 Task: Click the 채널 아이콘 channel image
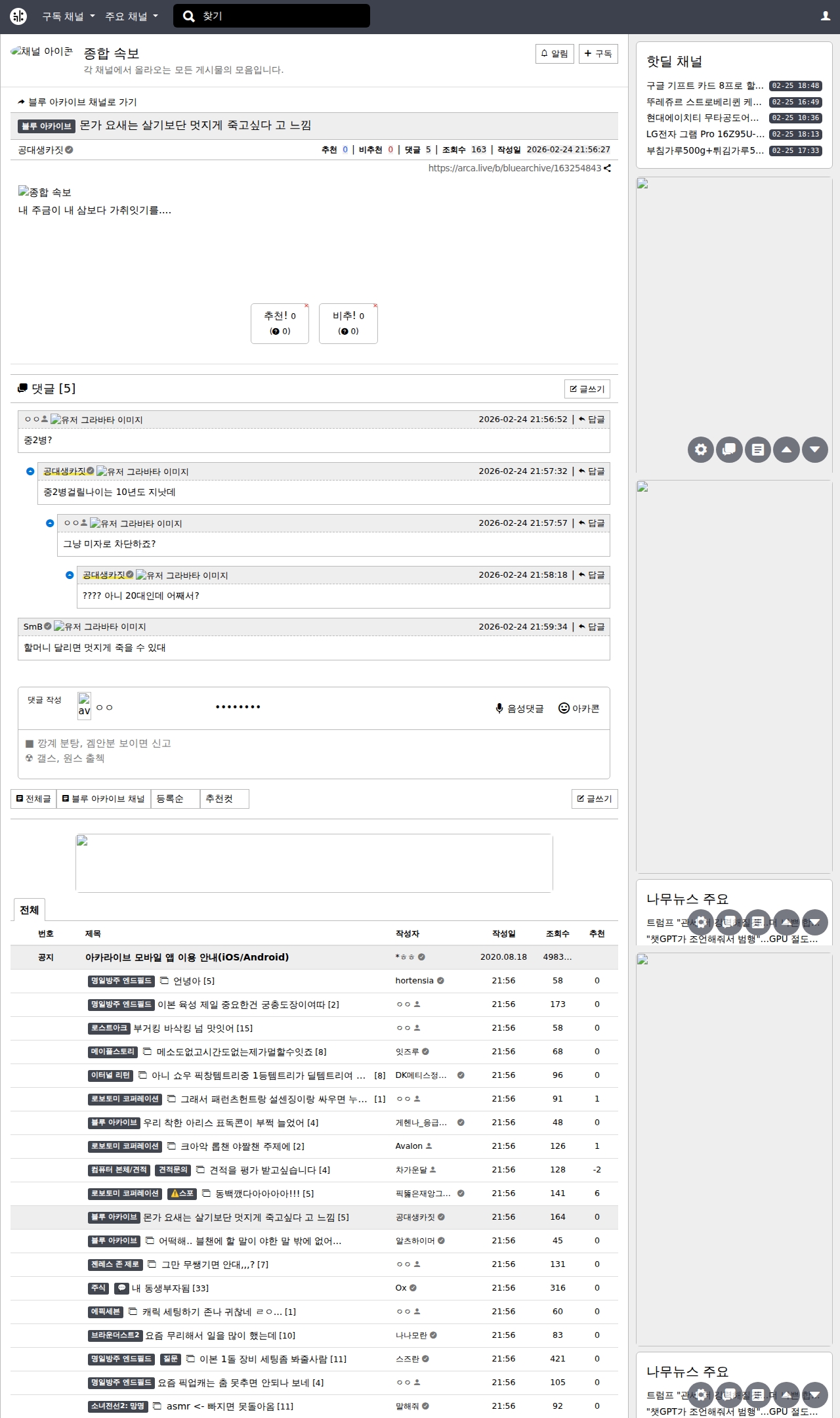pyautogui.click(x=42, y=51)
